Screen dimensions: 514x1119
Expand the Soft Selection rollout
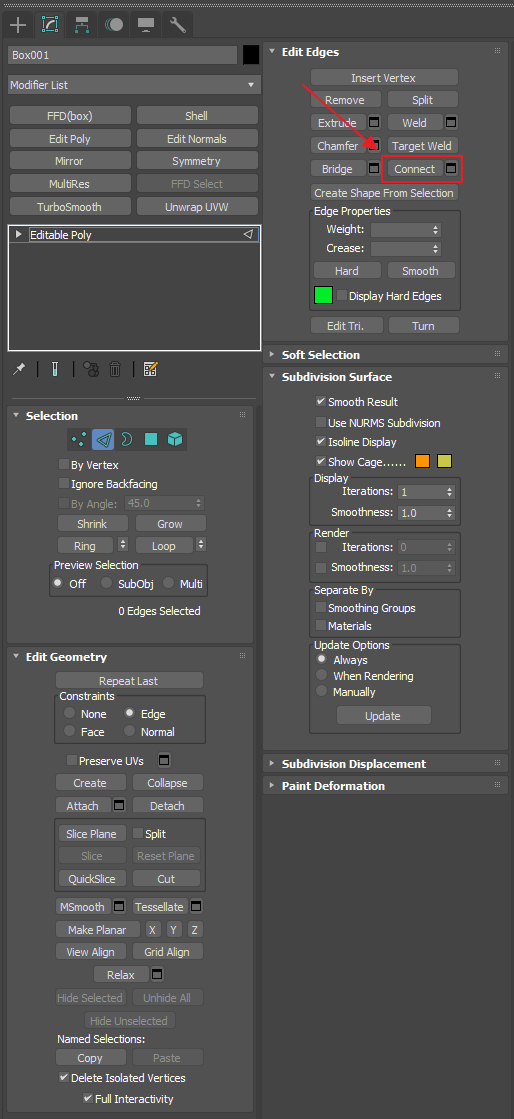pyautogui.click(x=272, y=355)
